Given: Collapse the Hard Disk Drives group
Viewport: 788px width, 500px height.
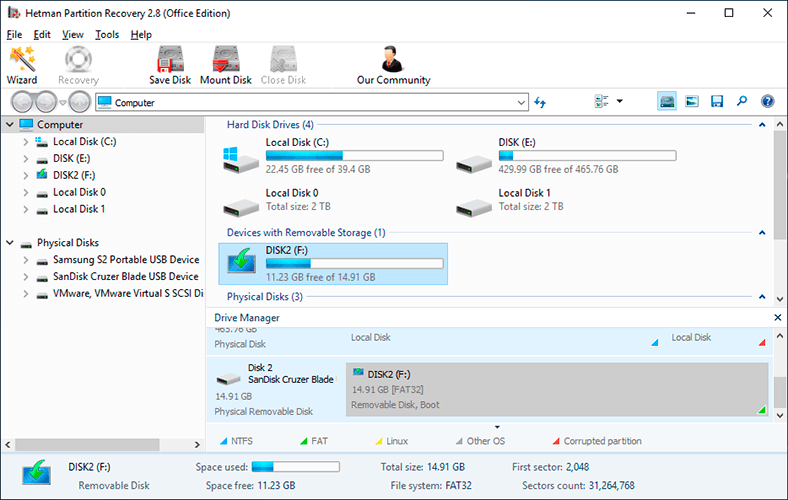Looking at the screenshot, I should 762,125.
